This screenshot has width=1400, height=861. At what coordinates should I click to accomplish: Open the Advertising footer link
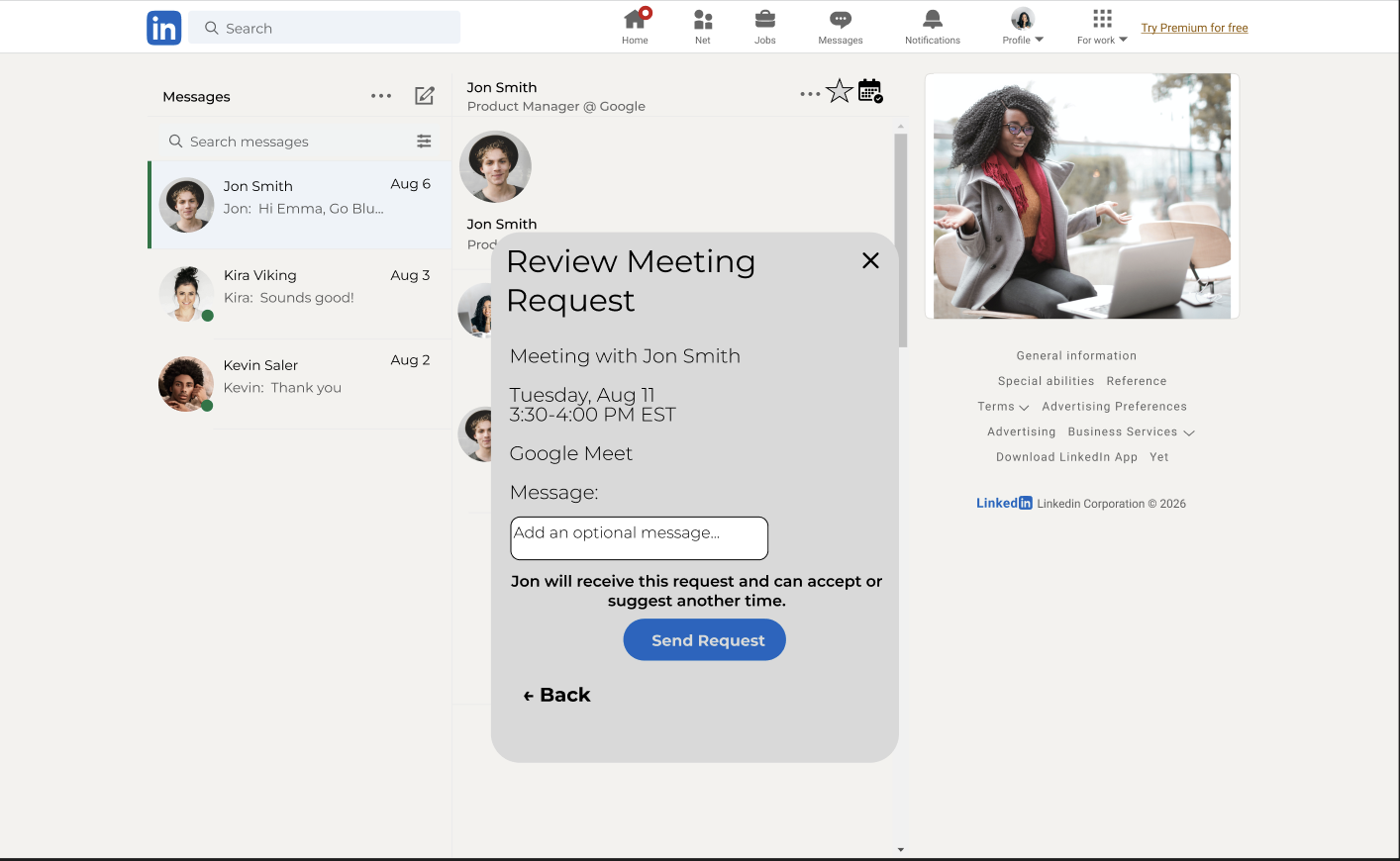click(1022, 432)
